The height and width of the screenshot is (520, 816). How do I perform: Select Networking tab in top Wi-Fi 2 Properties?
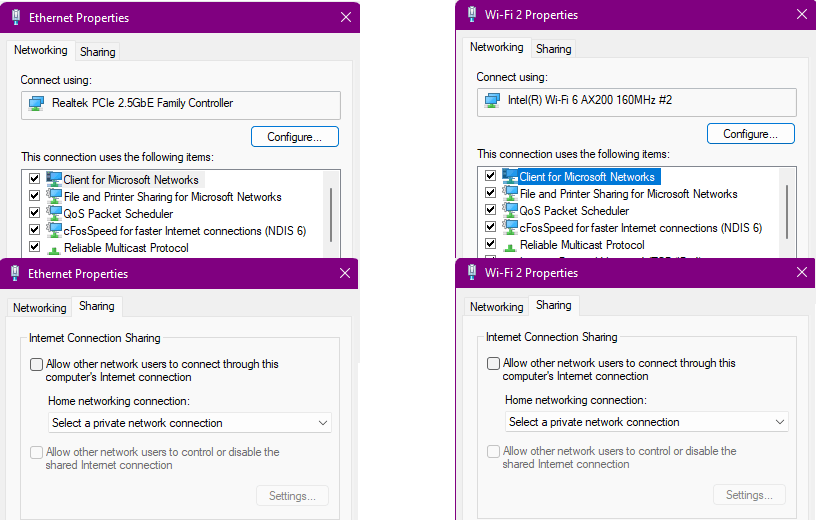496,47
